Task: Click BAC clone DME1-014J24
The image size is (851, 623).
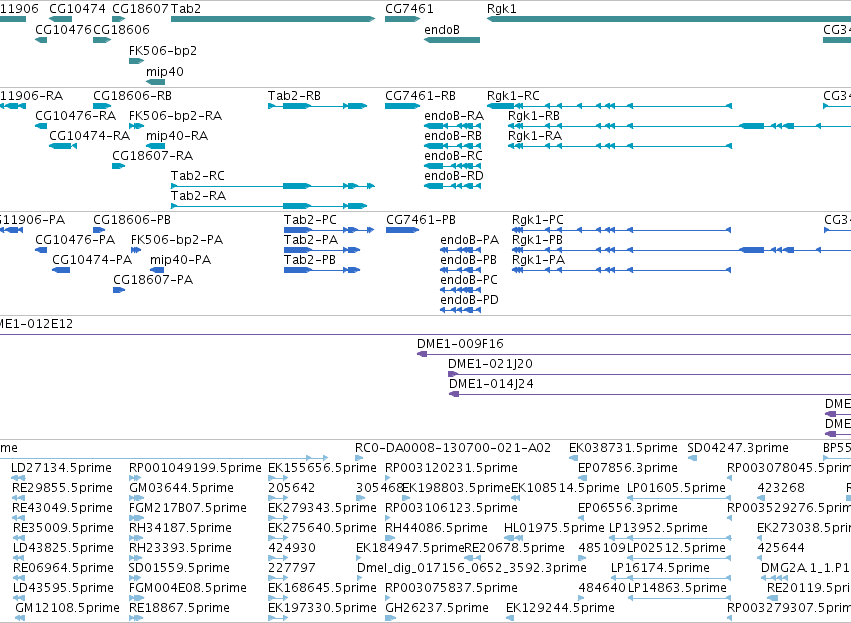Action: 650,395
